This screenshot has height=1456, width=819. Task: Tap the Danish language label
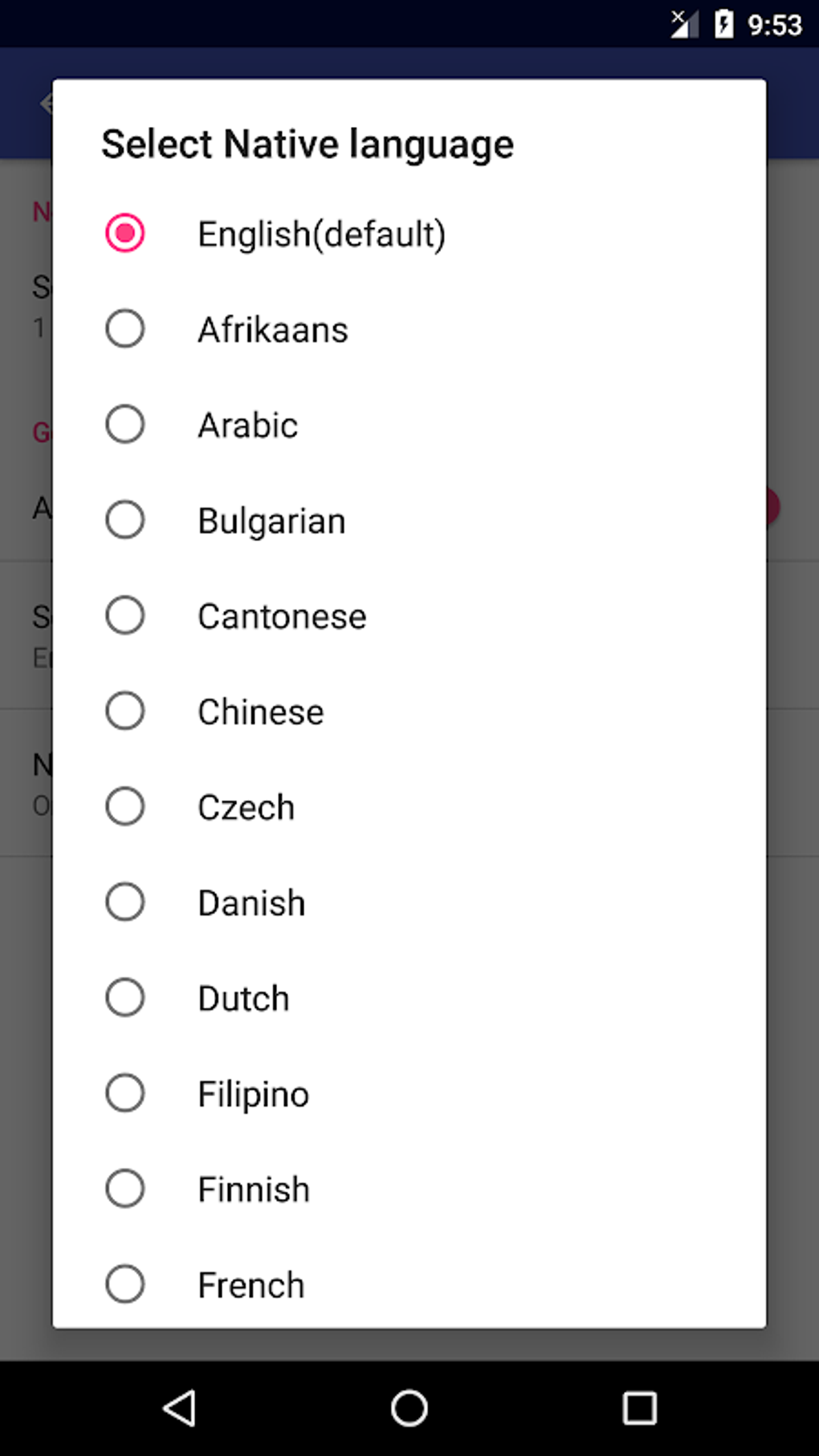click(x=251, y=903)
